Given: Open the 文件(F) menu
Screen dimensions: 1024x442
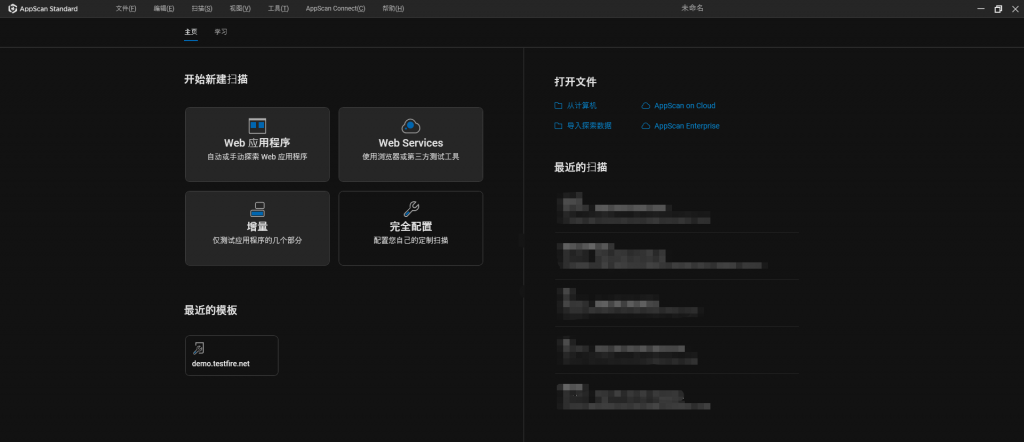Looking at the screenshot, I should 126,8.
